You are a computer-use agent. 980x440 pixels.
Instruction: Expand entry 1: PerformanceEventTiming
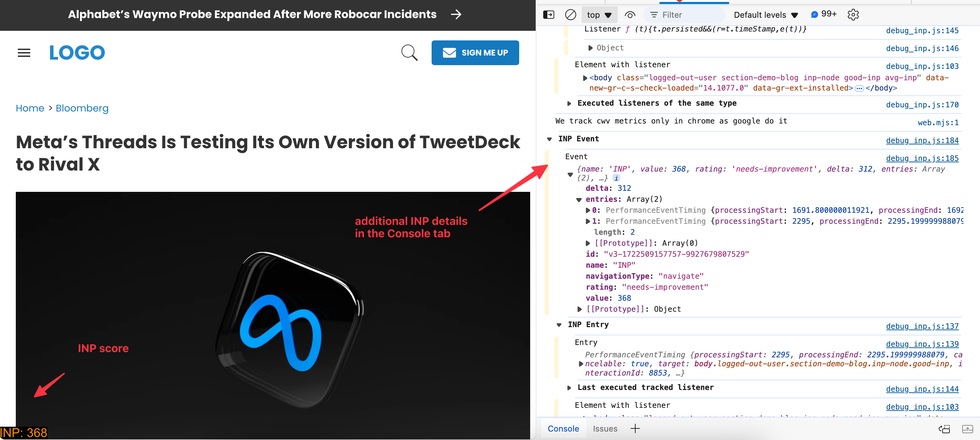pos(589,221)
